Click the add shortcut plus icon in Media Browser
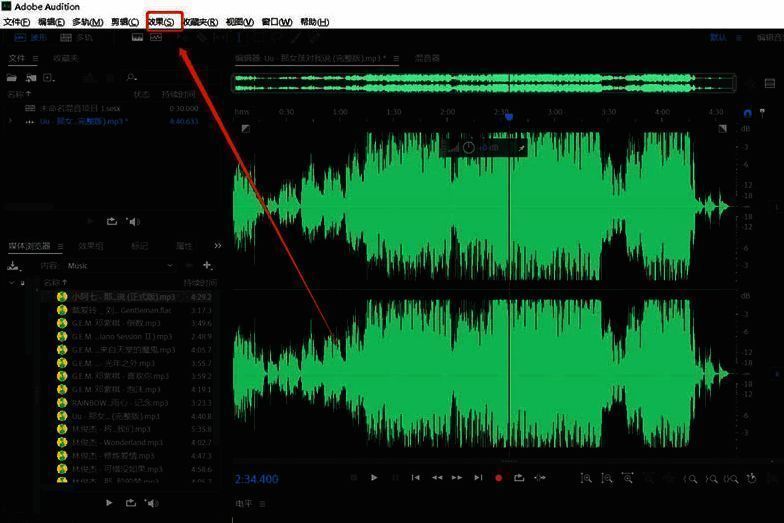Image resolution: width=784 pixels, height=523 pixels. point(207,265)
